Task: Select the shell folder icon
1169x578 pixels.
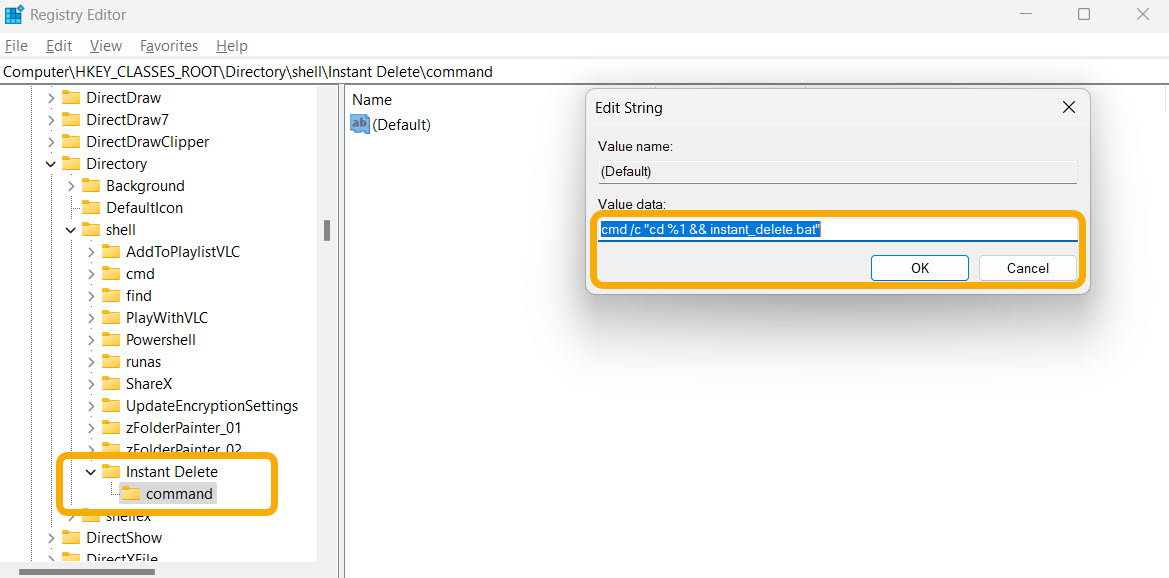Action: point(91,229)
